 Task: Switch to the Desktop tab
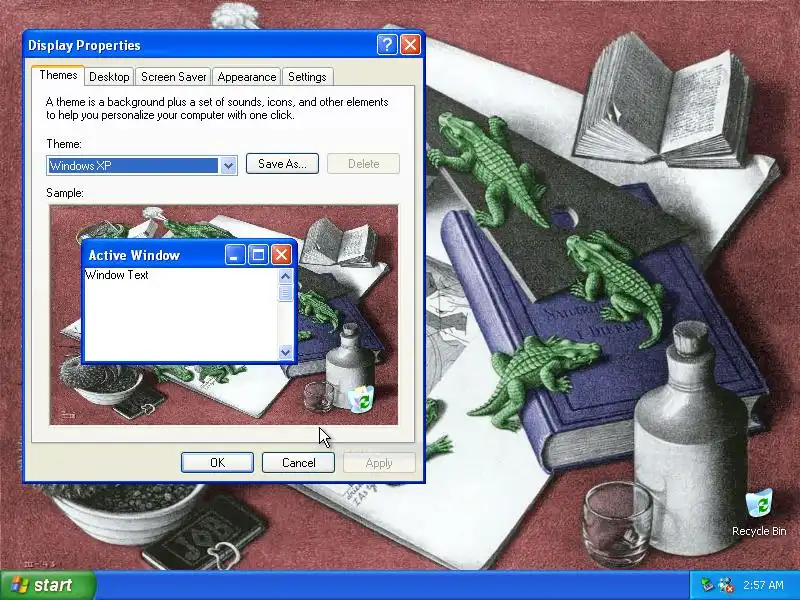tap(109, 77)
